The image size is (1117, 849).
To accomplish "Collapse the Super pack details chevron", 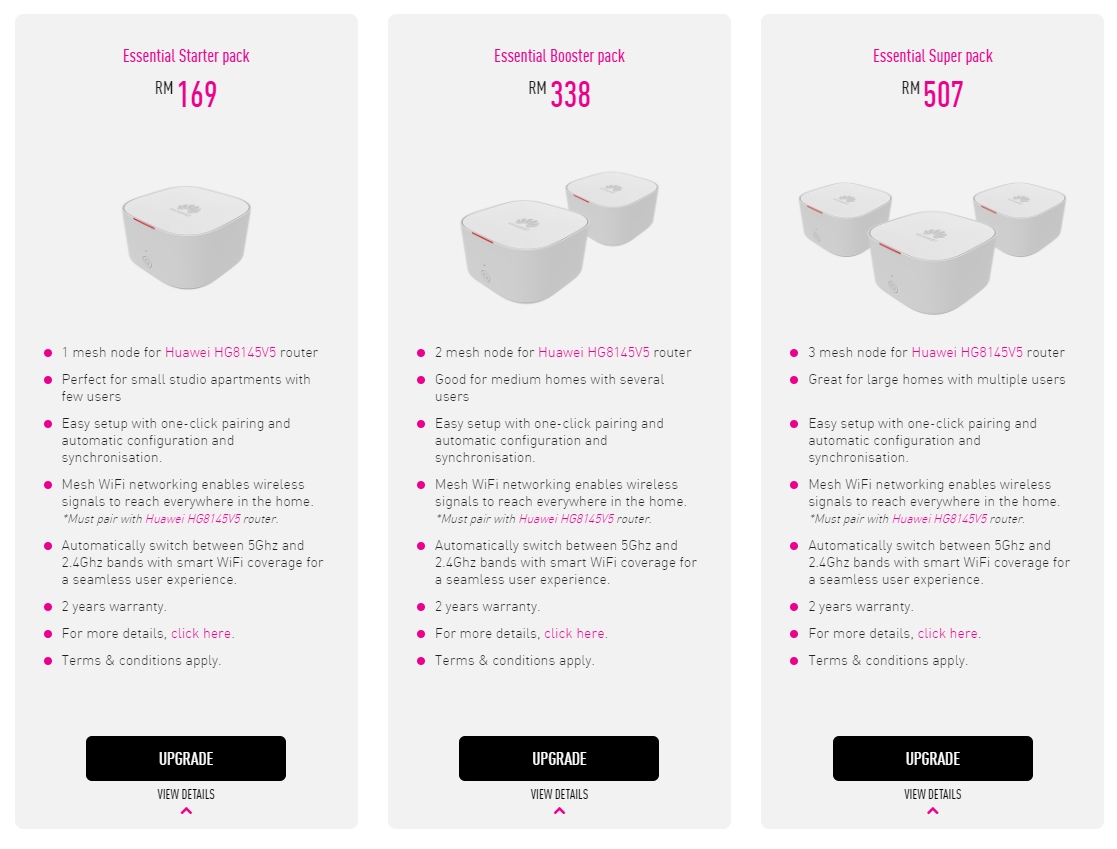I will point(932,811).
